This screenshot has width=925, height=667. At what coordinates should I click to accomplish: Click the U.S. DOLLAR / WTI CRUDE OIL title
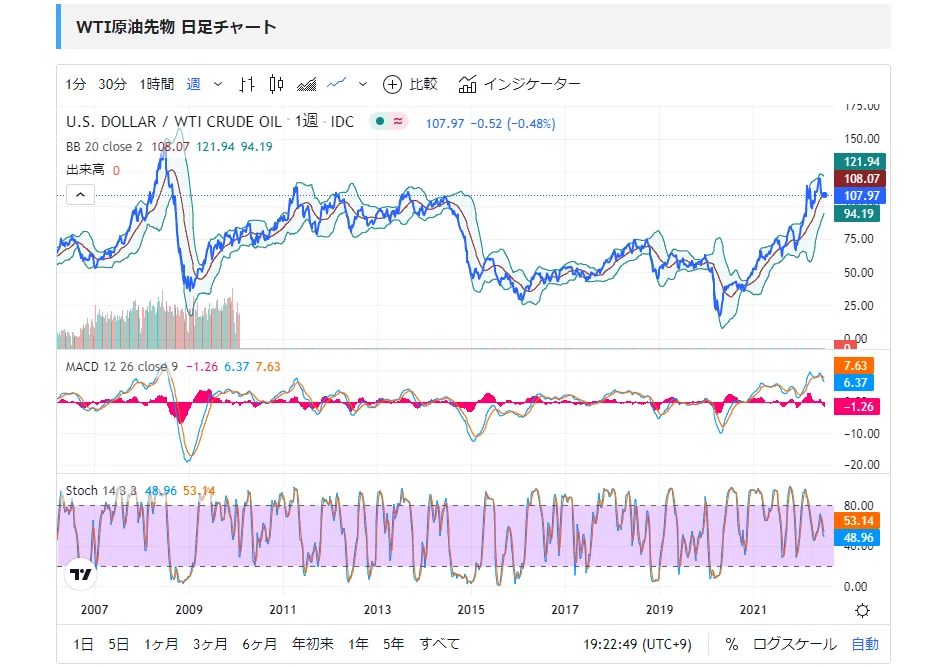(173, 121)
